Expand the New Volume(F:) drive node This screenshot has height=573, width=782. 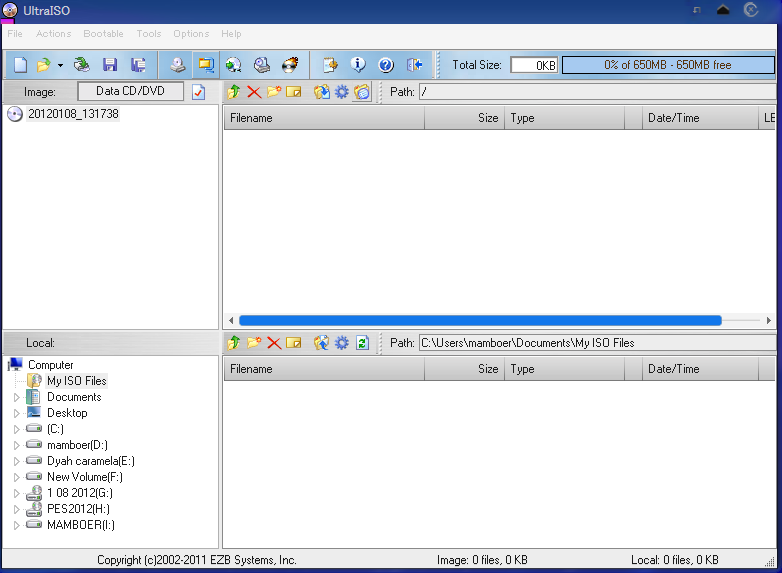[16, 477]
